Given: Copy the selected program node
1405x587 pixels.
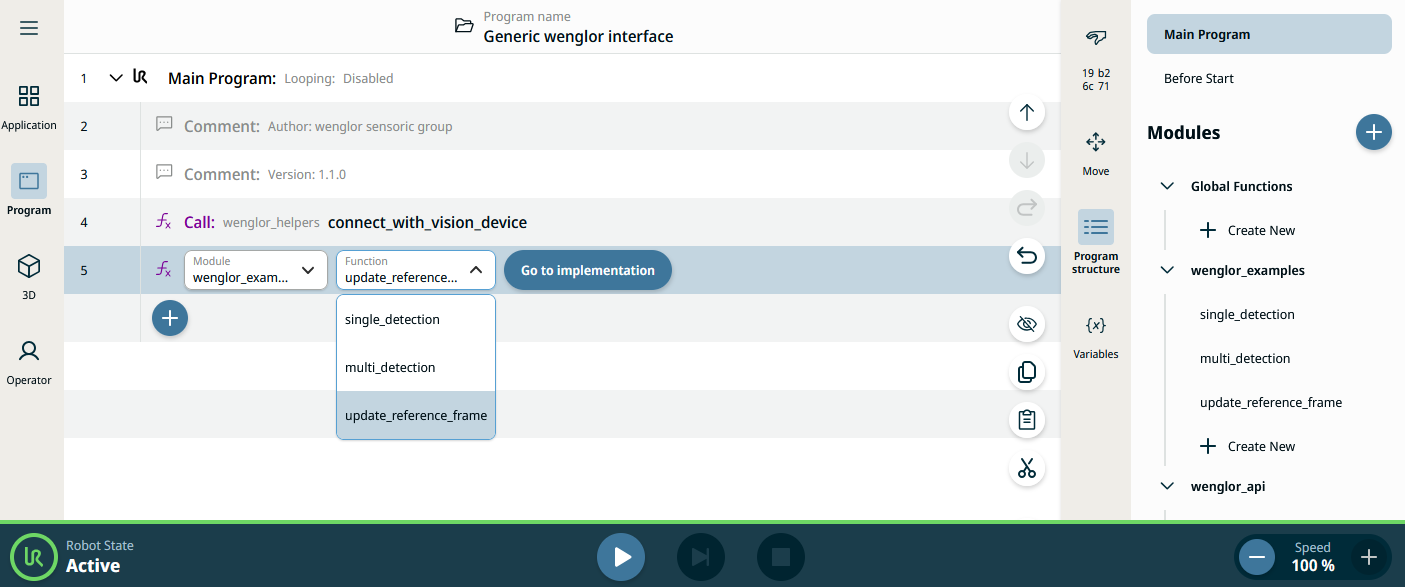Looking at the screenshot, I should pos(1027,372).
